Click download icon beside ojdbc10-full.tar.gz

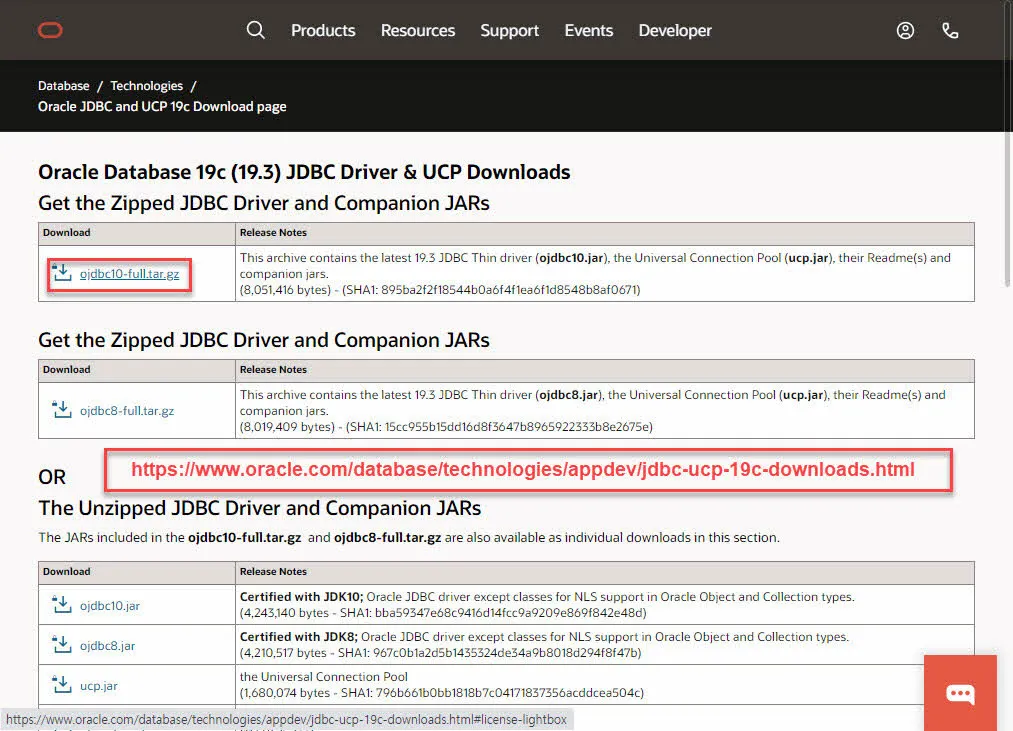click(62, 273)
